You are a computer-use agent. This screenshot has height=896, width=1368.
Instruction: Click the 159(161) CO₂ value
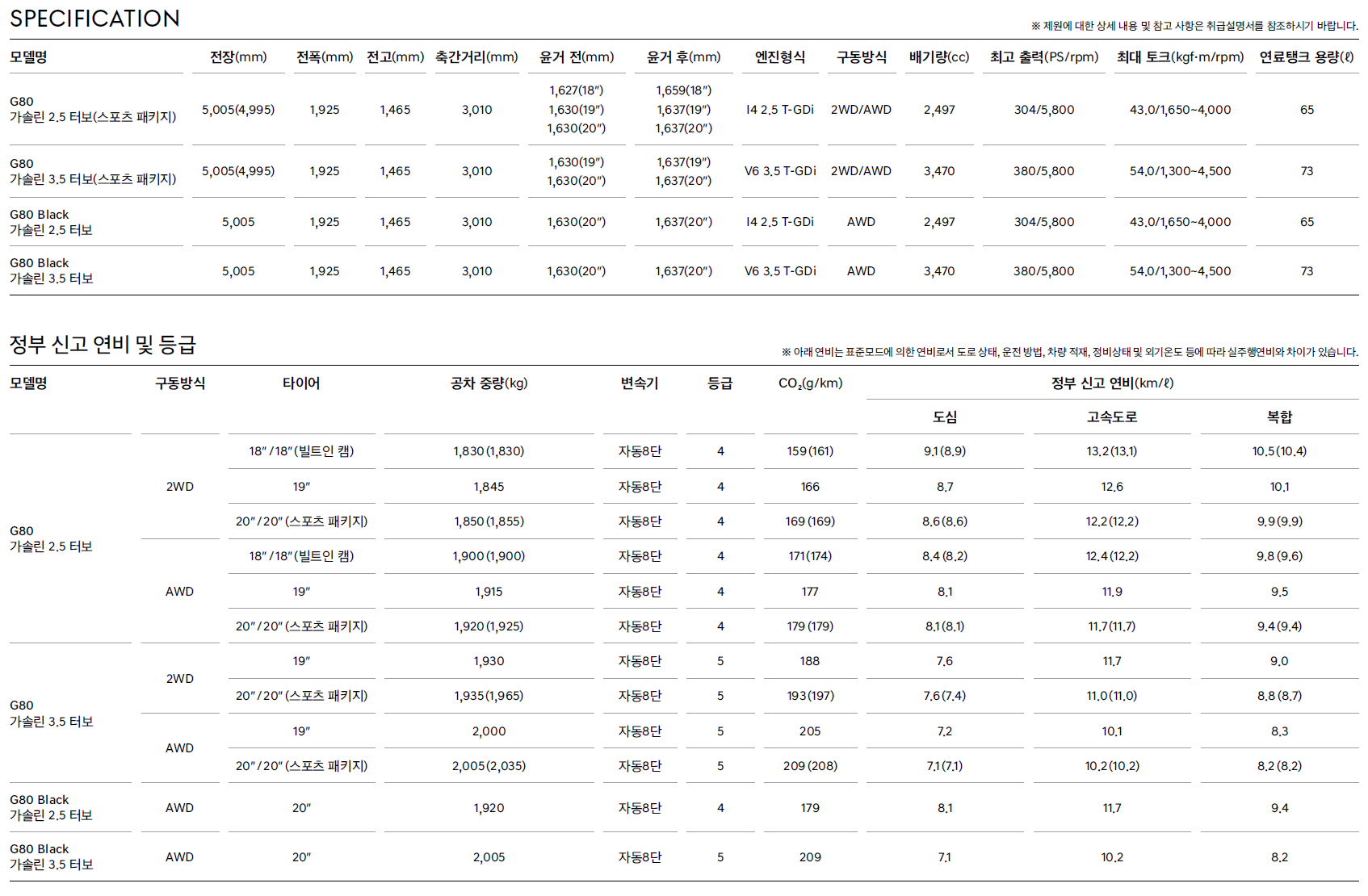point(810,451)
